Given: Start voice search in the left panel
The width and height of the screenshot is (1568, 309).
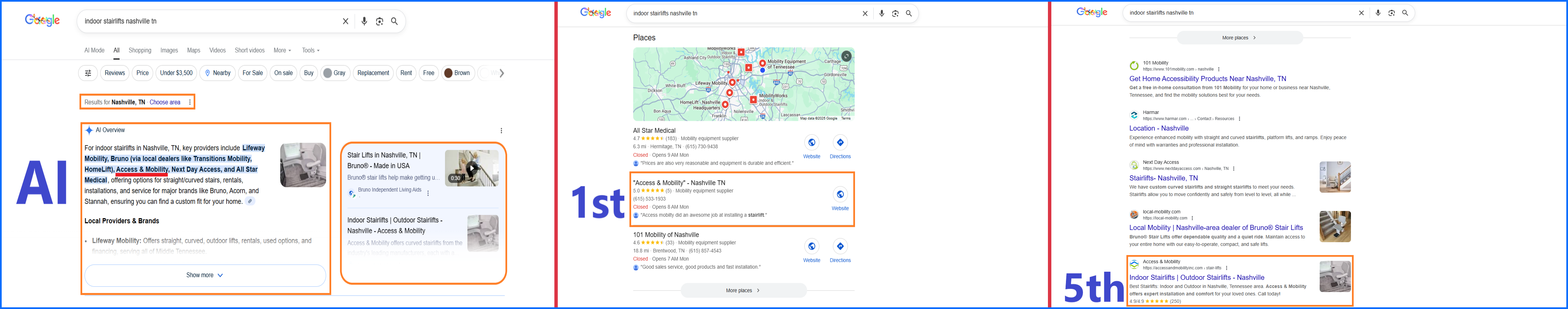Looking at the screenshot, I should (364, 21).
